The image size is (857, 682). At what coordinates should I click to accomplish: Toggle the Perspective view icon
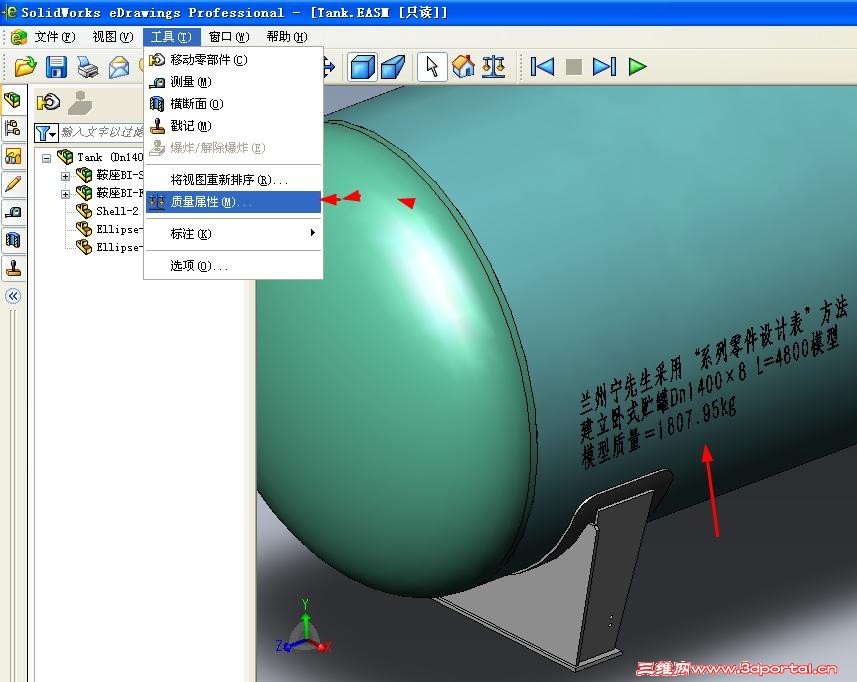click(x=392, y=67)
